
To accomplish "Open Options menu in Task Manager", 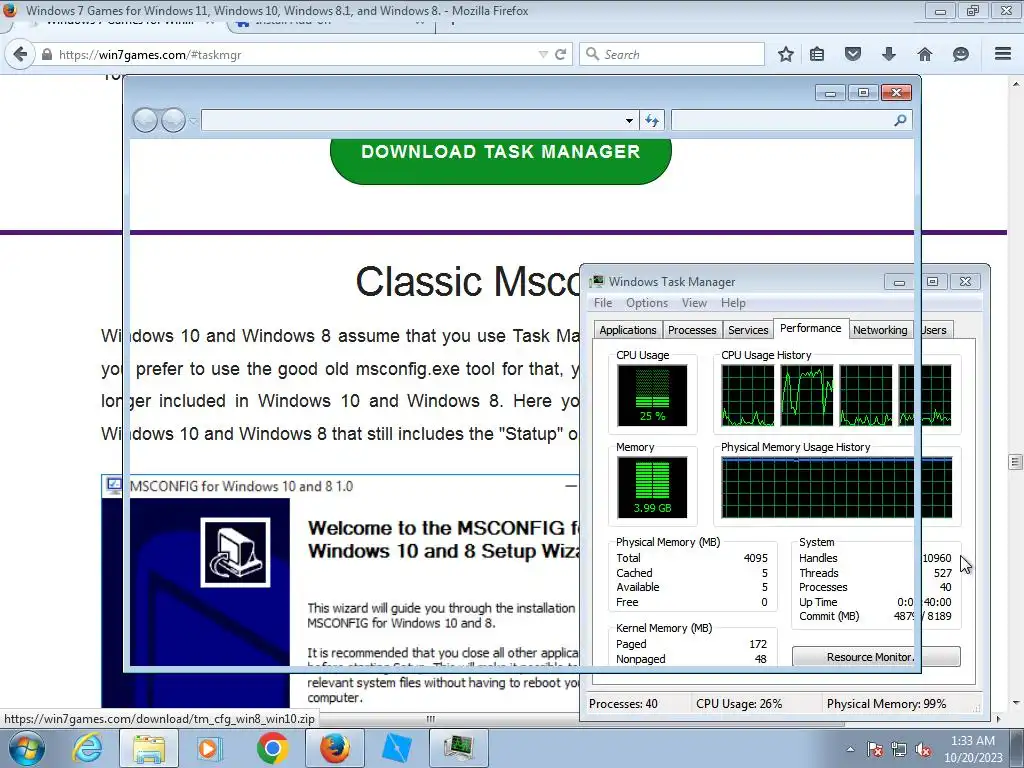I will 647,303.
